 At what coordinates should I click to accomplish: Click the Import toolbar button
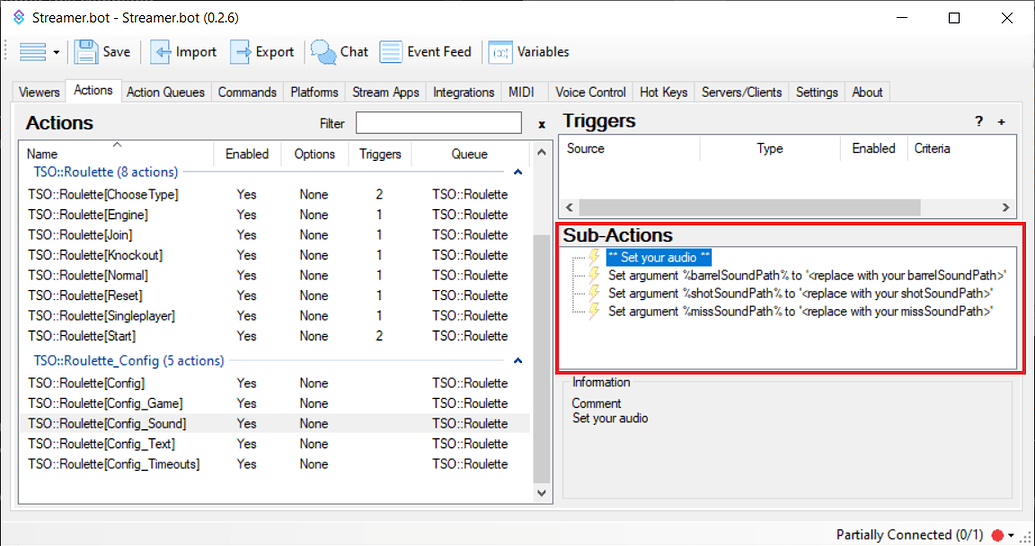tap(184, 51)
